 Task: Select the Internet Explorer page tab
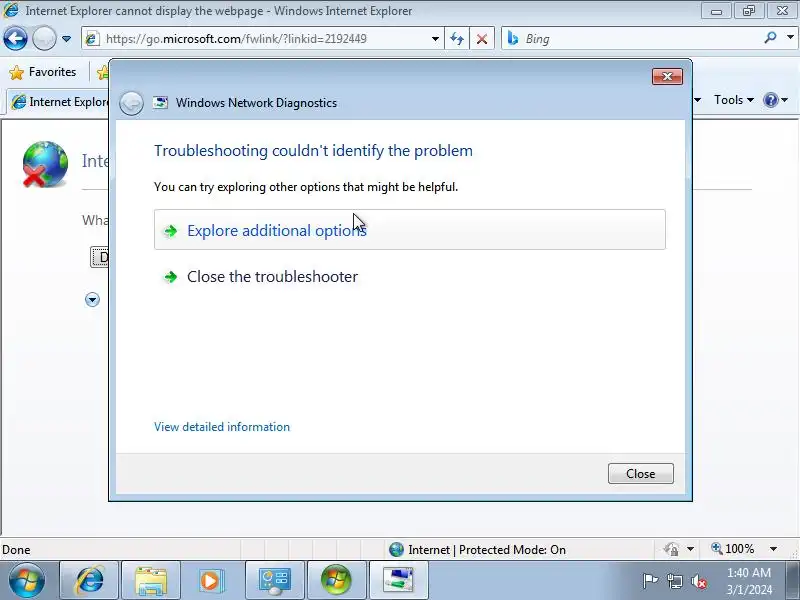click(59, 102)
